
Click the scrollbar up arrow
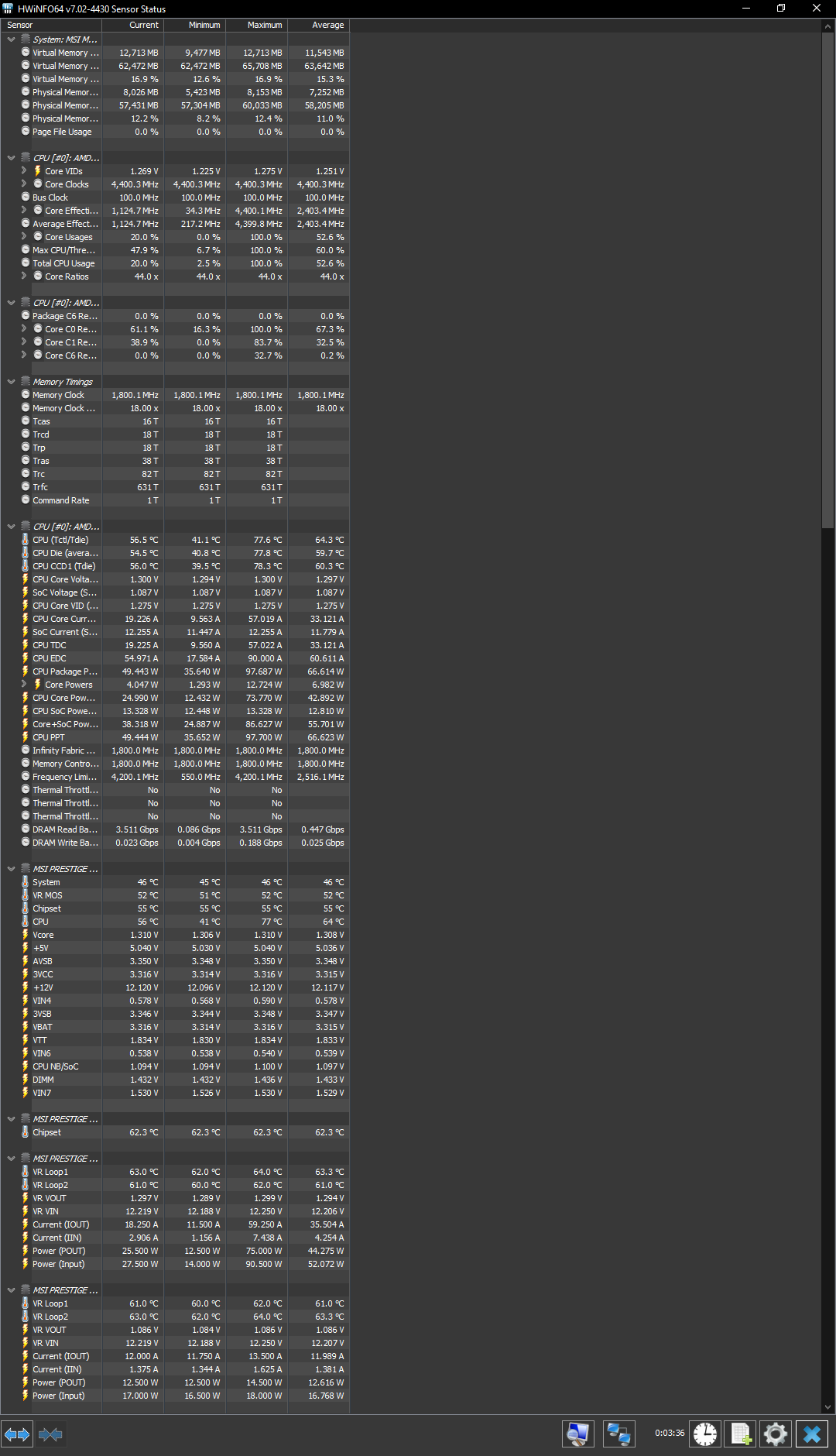point(827,26)
